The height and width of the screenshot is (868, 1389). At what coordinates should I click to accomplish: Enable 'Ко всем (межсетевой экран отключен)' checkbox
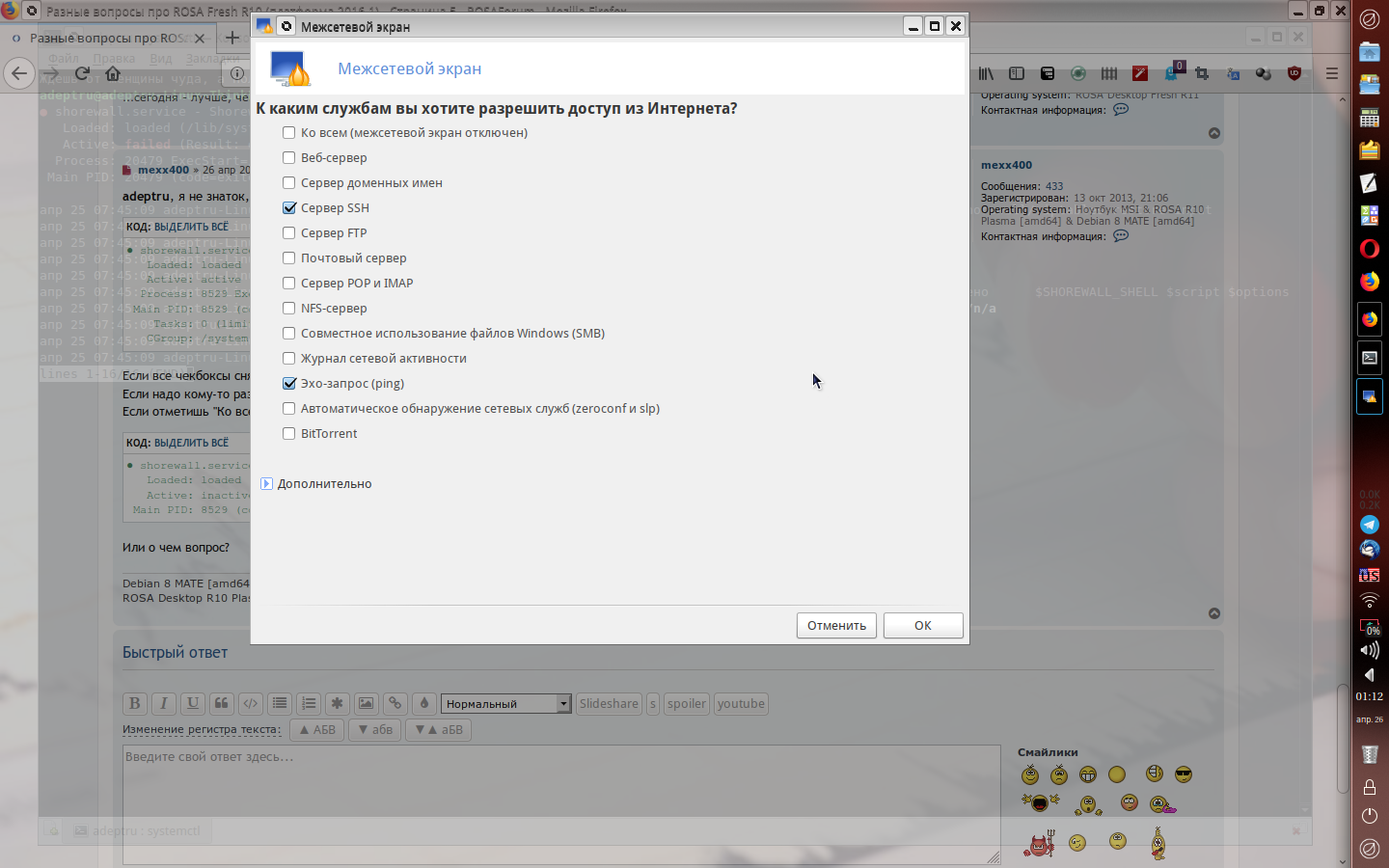pos(289,133)
